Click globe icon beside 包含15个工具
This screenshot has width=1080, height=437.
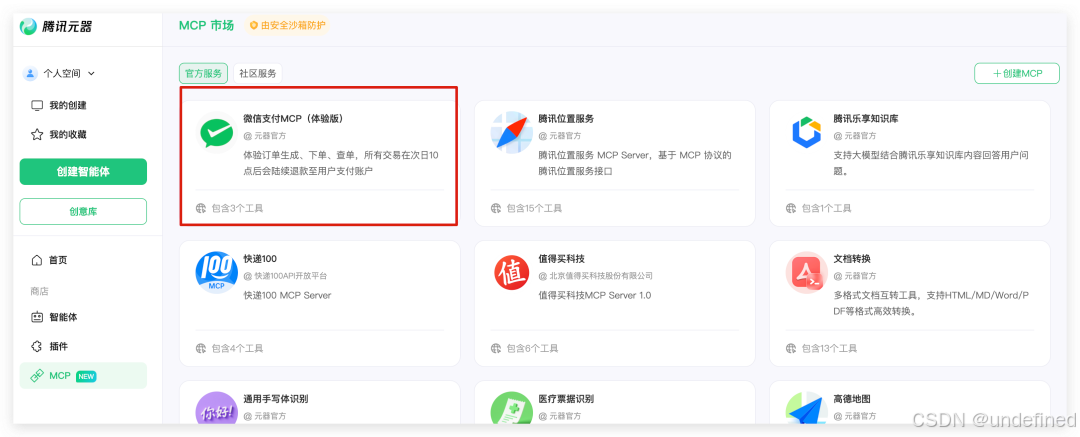point(496,207)
